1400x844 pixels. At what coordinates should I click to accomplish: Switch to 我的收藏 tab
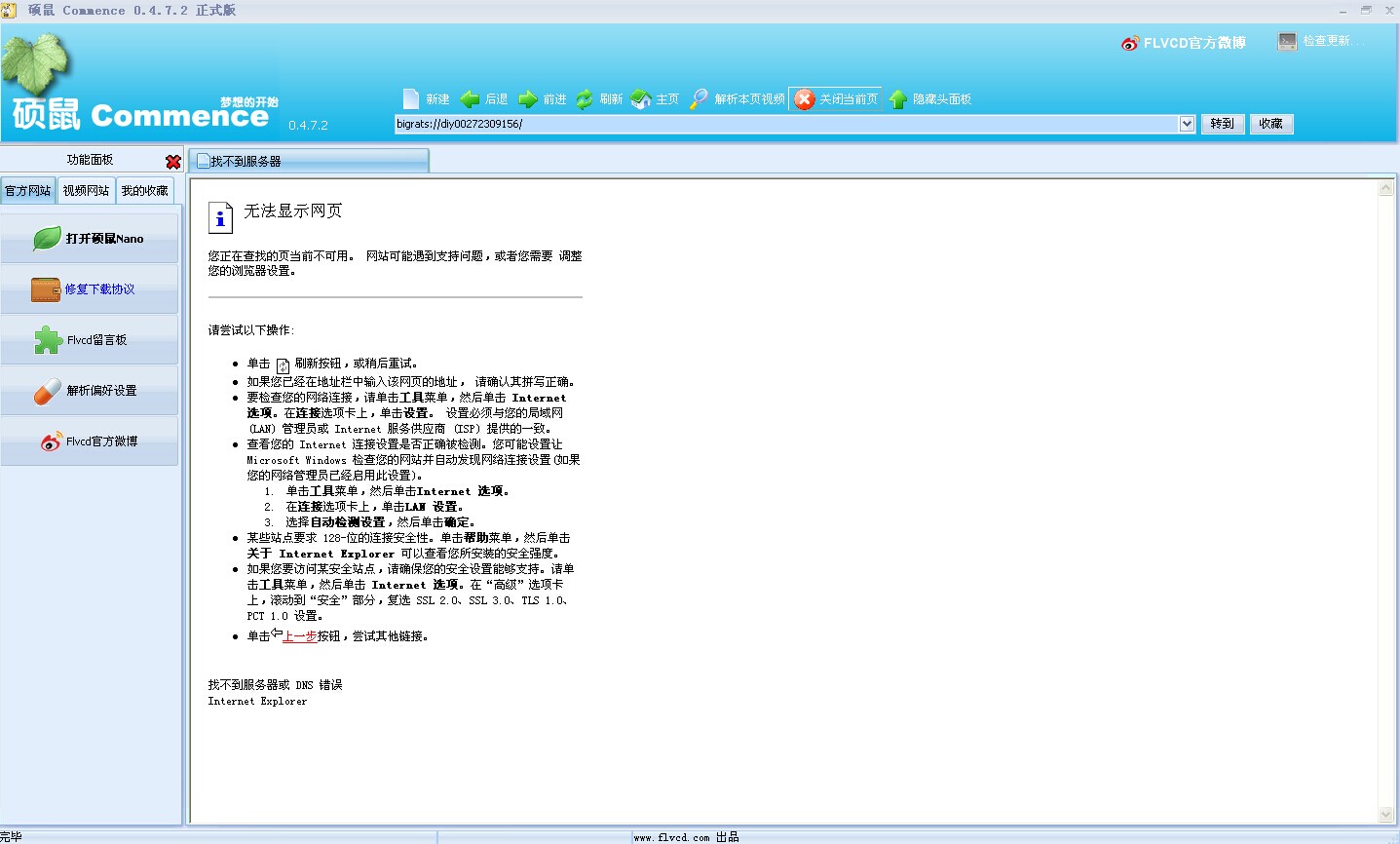(144, 191)
